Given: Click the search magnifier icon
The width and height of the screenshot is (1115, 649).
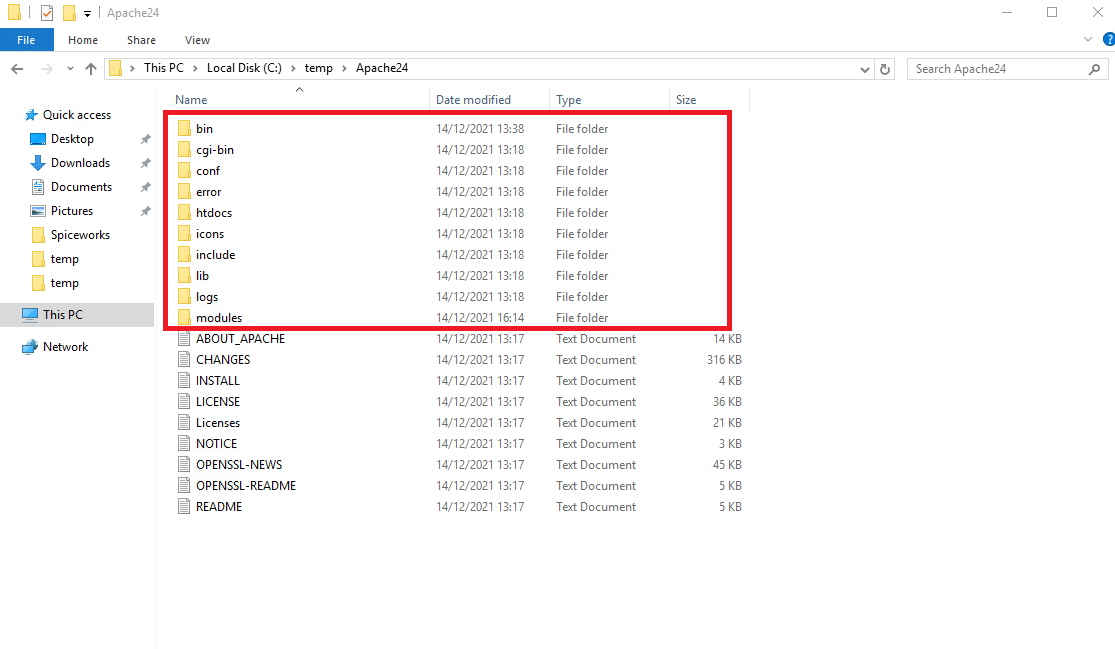Looking at the screenshot, I should coord(1094,69).
